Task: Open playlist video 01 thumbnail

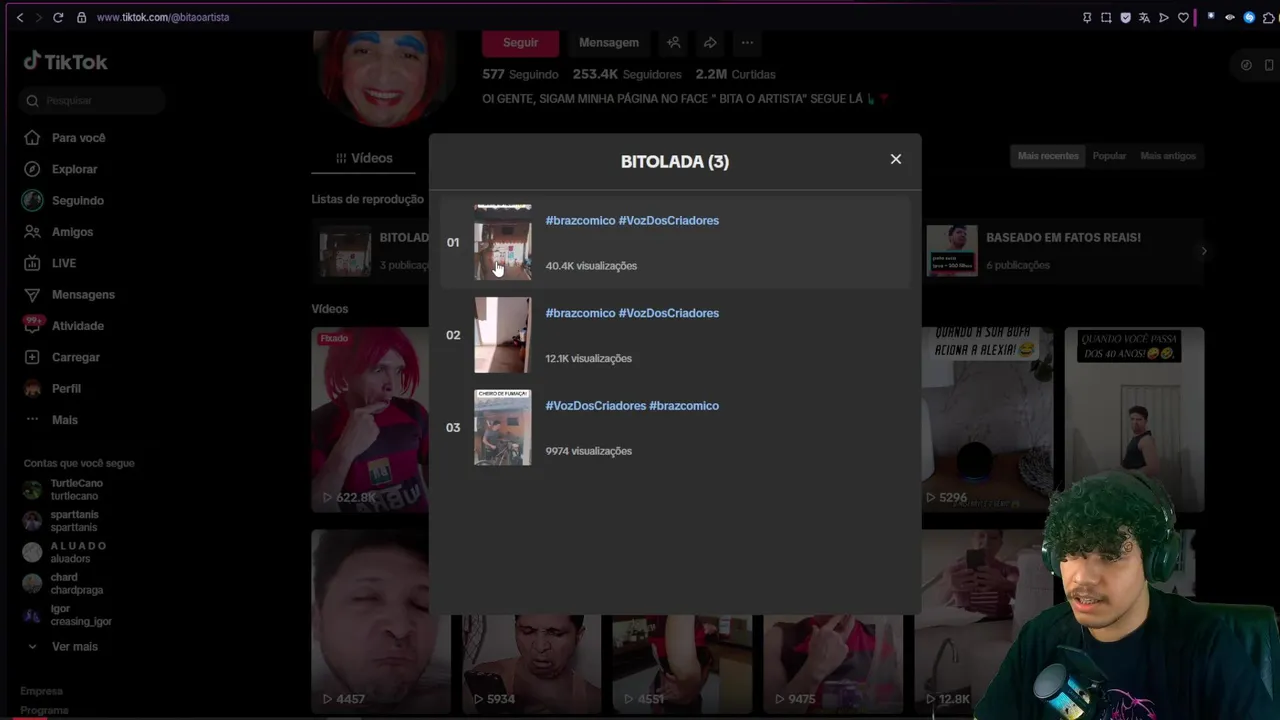Action: pyautogui.click(x=503, y=242)
